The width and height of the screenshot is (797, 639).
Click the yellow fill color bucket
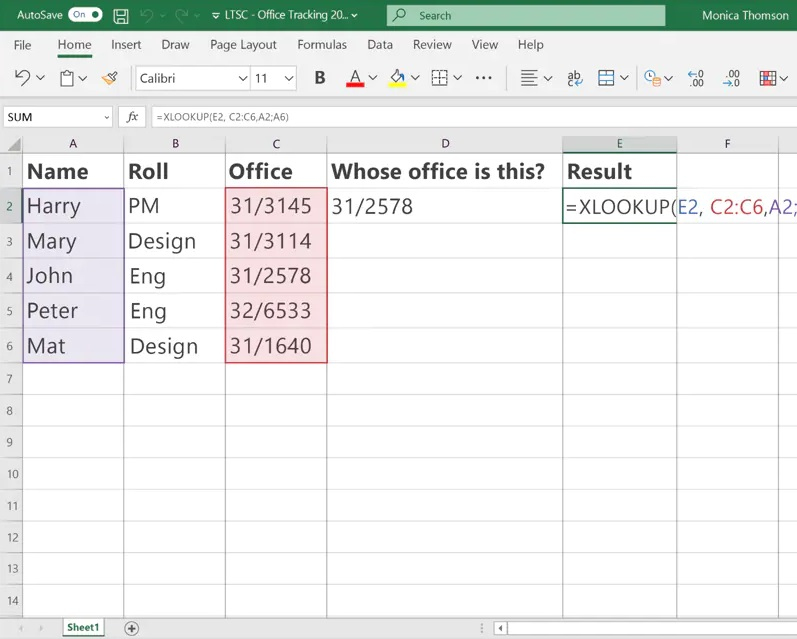coord(397,78)
